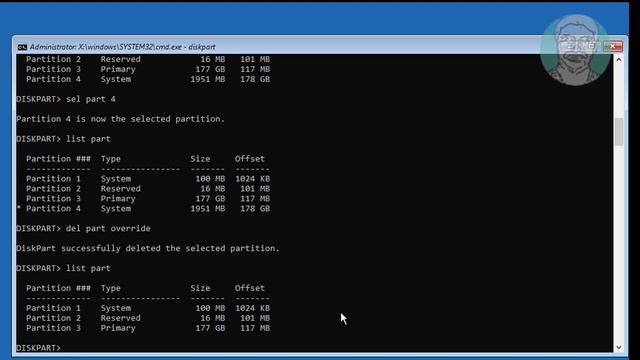Click the asterisk marking selected Partition 4
Viewport: 640px width, 360px height.
(x=19, y=208)
